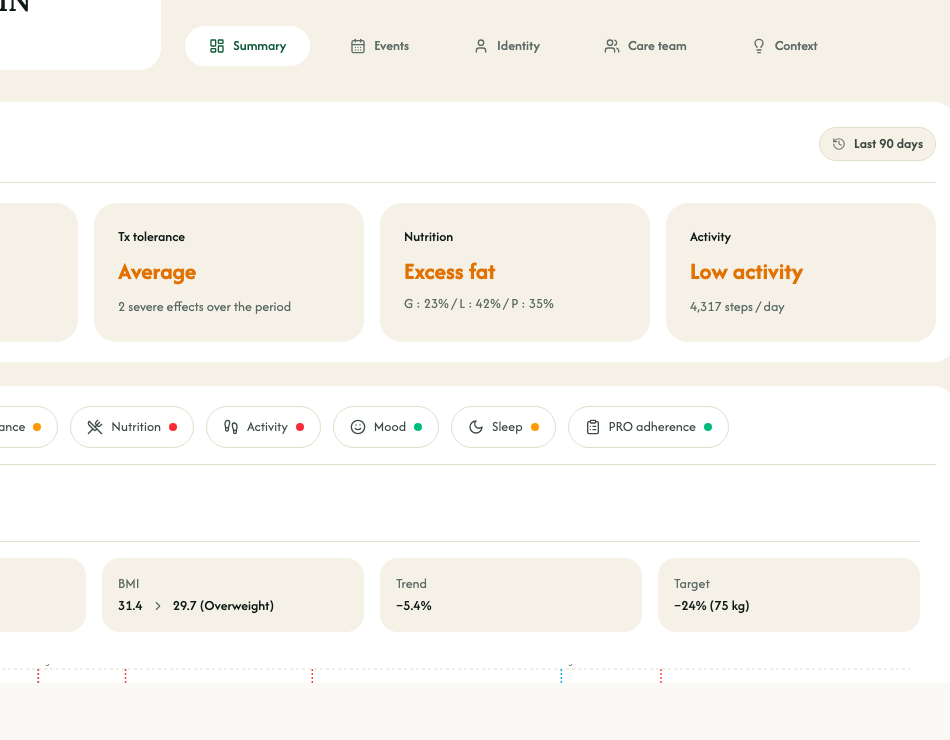
Task: Click the BMI 29.7 (Overweight) value
Action: point(224,606)
